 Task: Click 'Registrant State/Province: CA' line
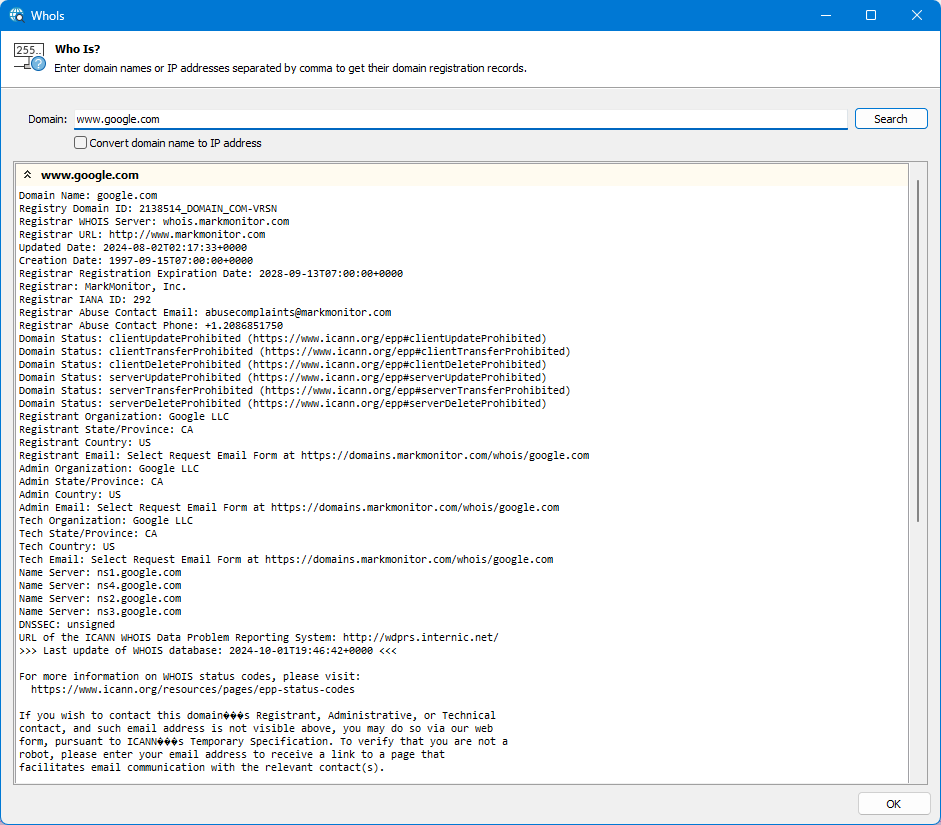(x=106, y=430)
